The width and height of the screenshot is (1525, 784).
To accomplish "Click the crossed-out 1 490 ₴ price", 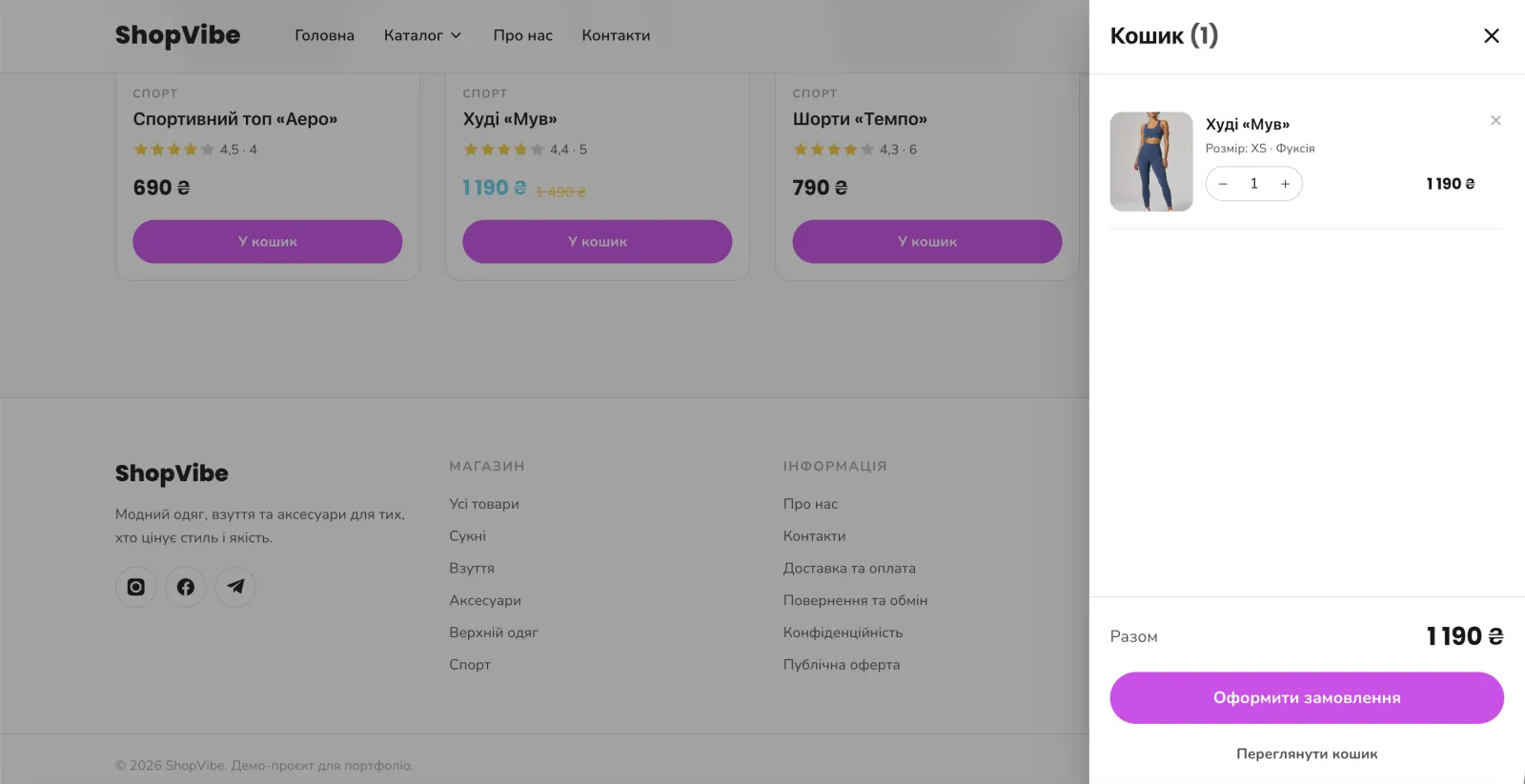I will pos(560,191).
